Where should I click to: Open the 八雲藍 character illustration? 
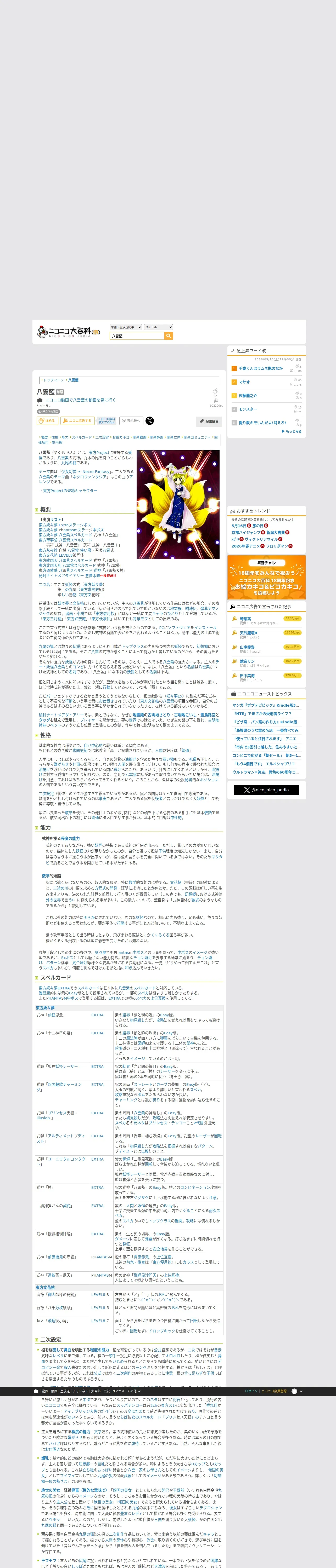(x=178, y=505)
